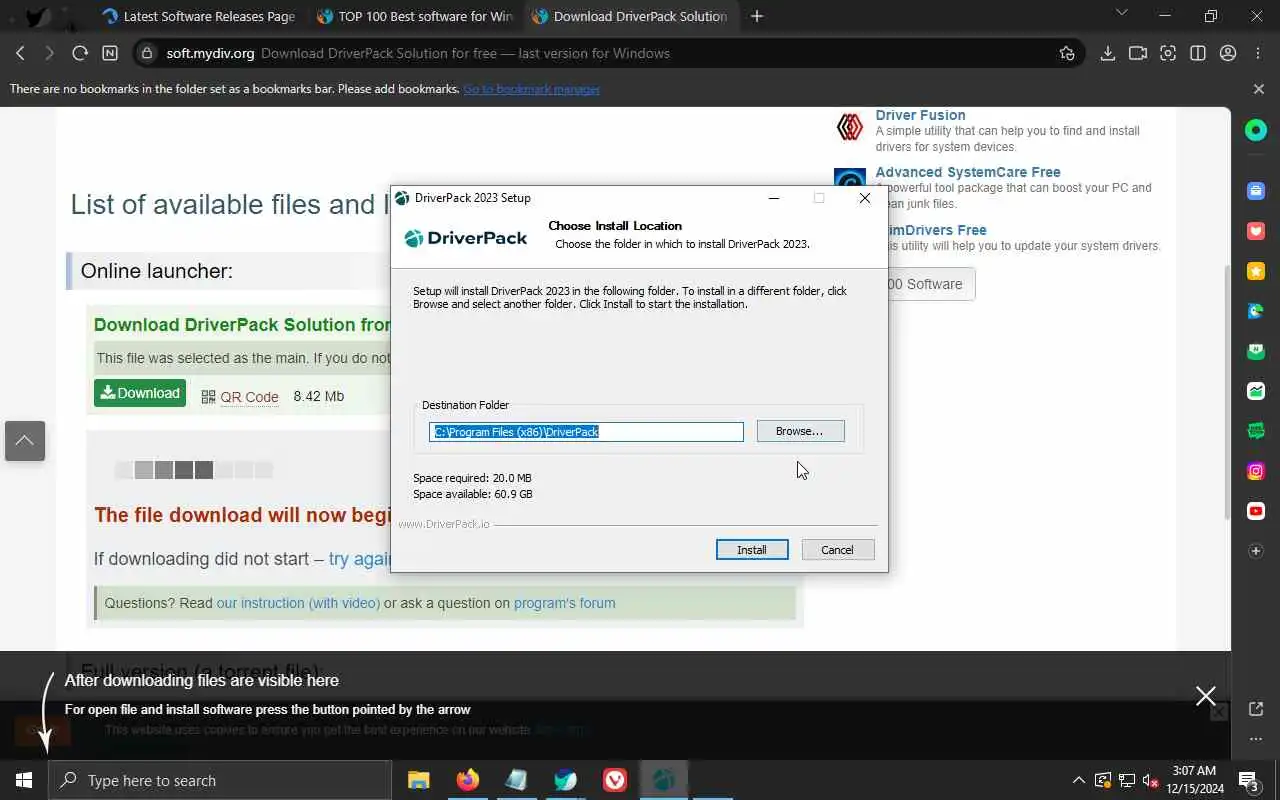Screen dimensions: 1280x800
Task: Switch to Latest Software Releases Page tab
Action: point(198,16)
